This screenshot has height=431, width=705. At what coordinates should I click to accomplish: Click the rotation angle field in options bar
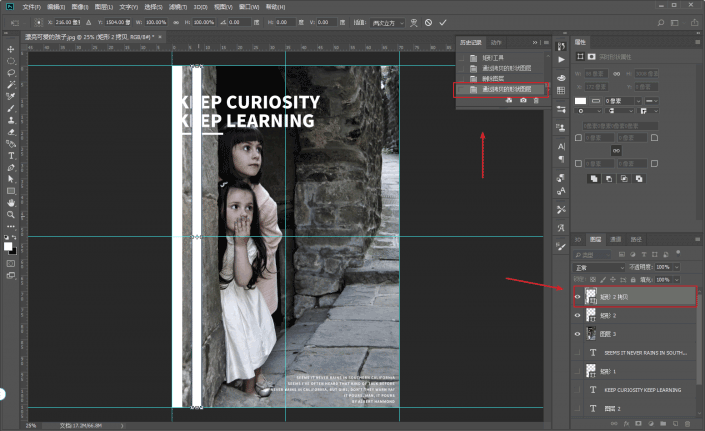click(239, 22)
